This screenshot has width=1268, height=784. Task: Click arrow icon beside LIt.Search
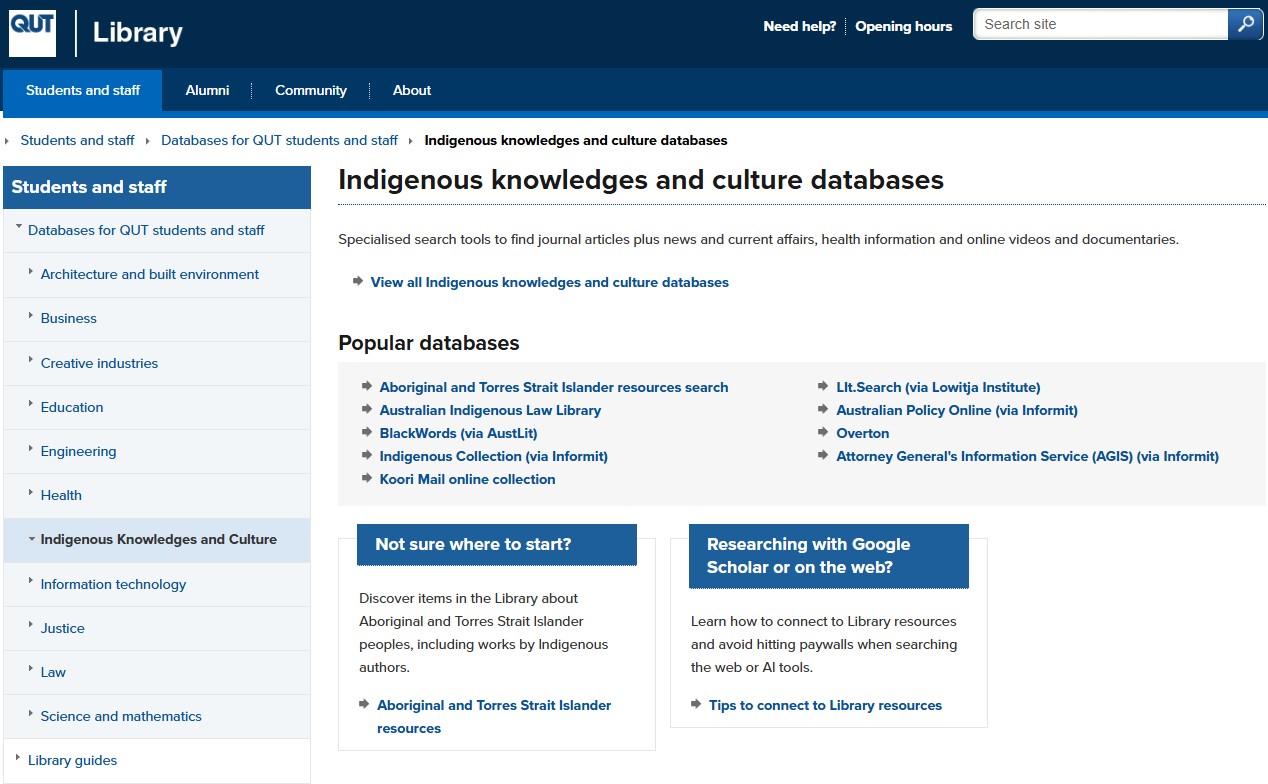pos(824,386)
